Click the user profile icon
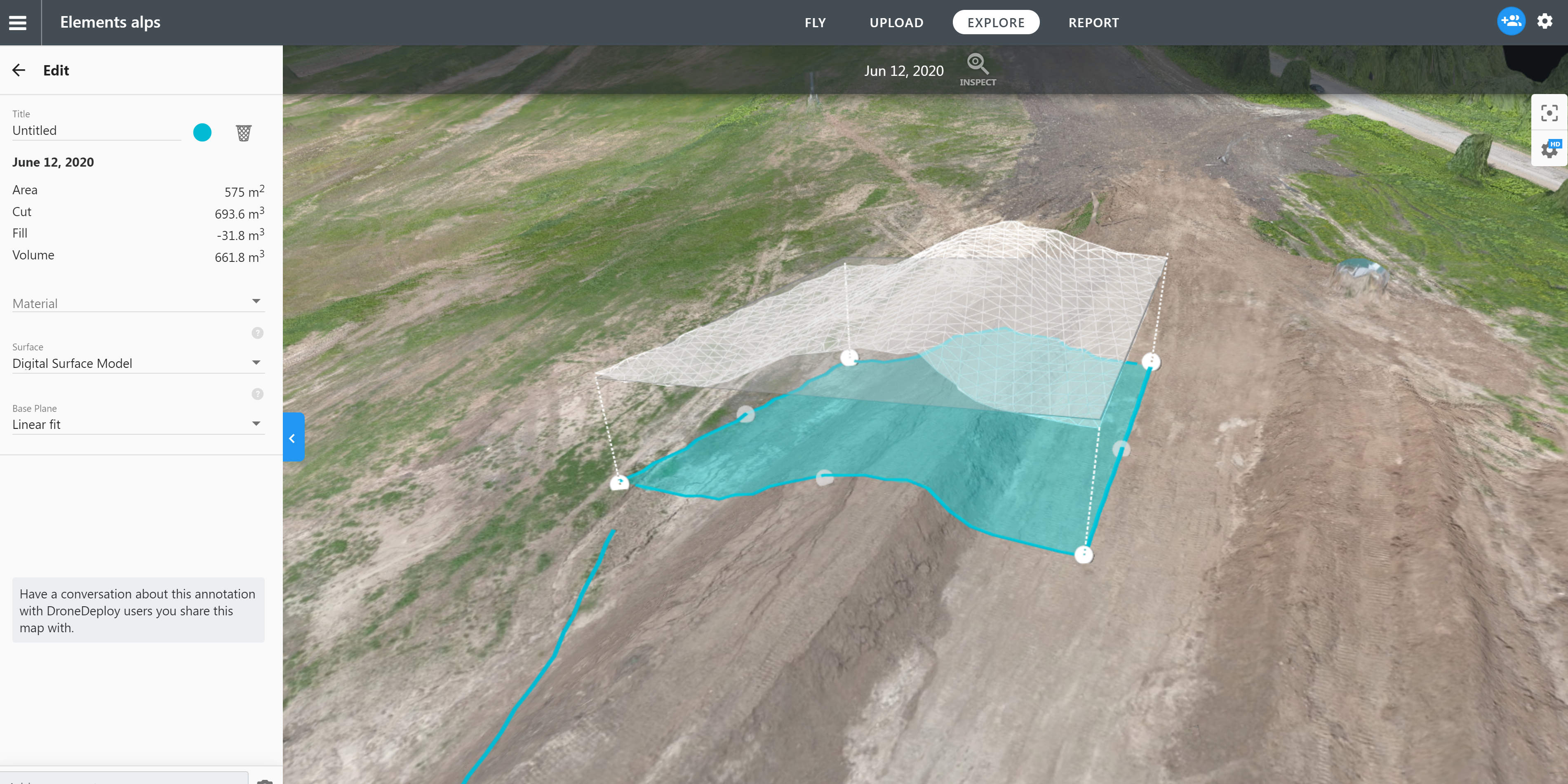Viewport: 1568px width, 784px height. click(1511, 21)
